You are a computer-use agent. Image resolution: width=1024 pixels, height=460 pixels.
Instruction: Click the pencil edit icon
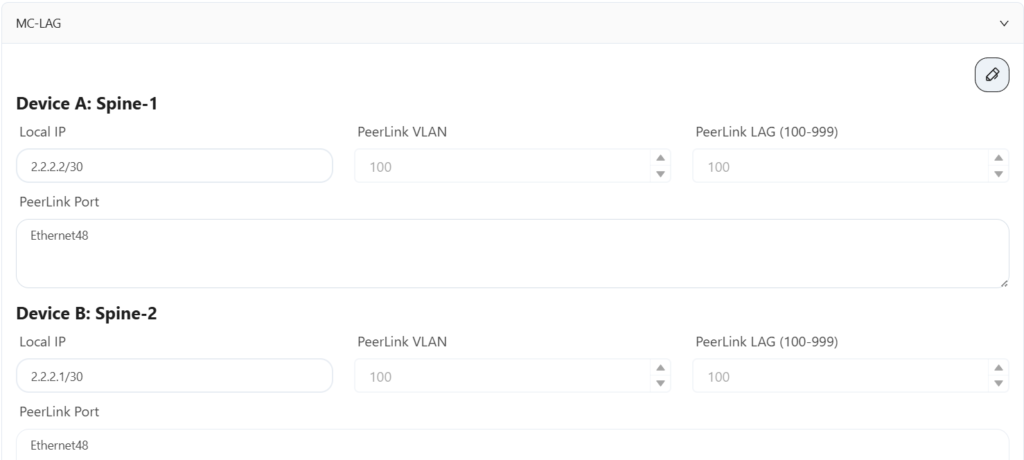pyautogui.click(x=991, y=75)
